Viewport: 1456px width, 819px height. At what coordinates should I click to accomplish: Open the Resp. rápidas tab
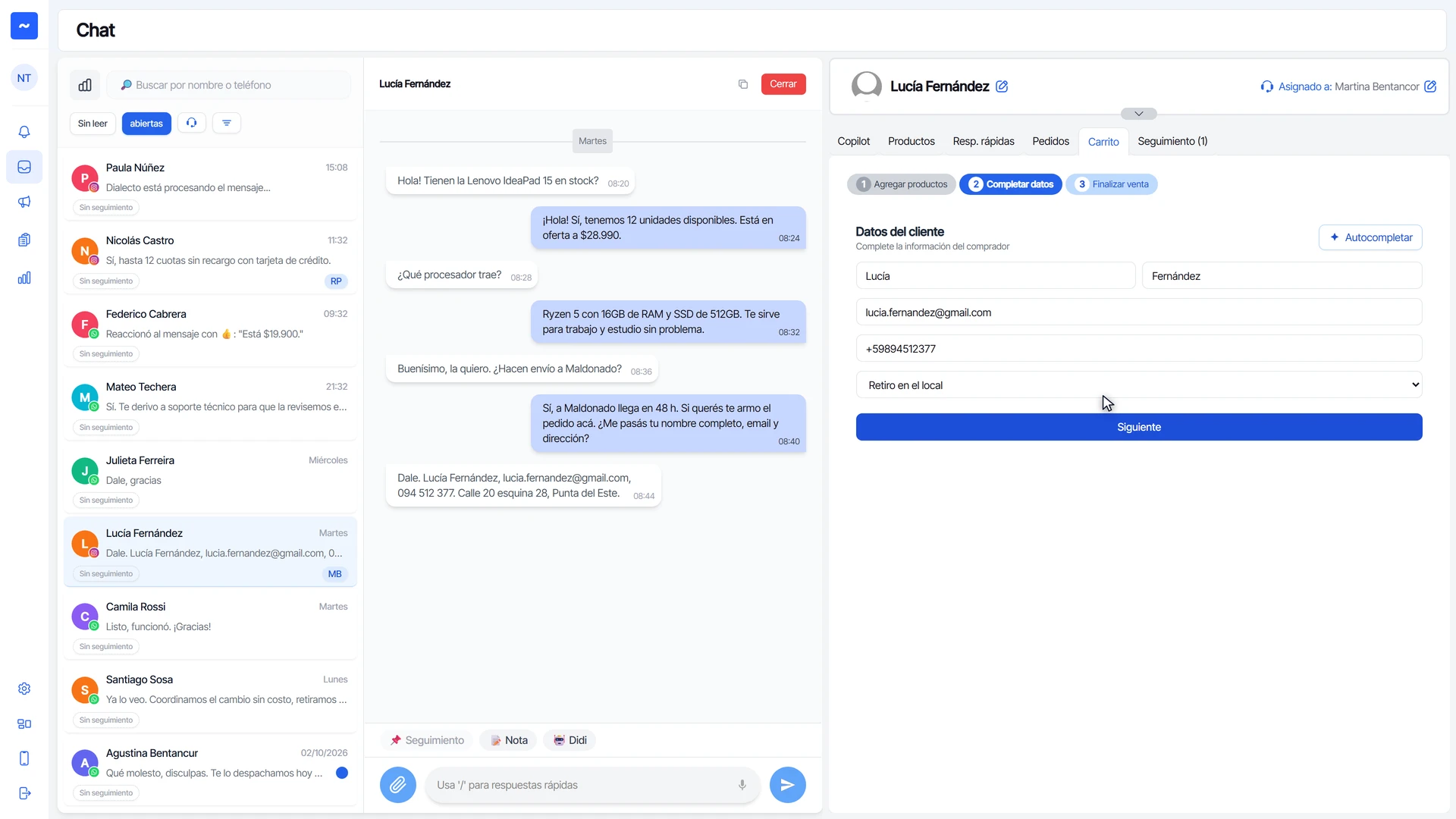pyautogui.click(x=984, y=142)
